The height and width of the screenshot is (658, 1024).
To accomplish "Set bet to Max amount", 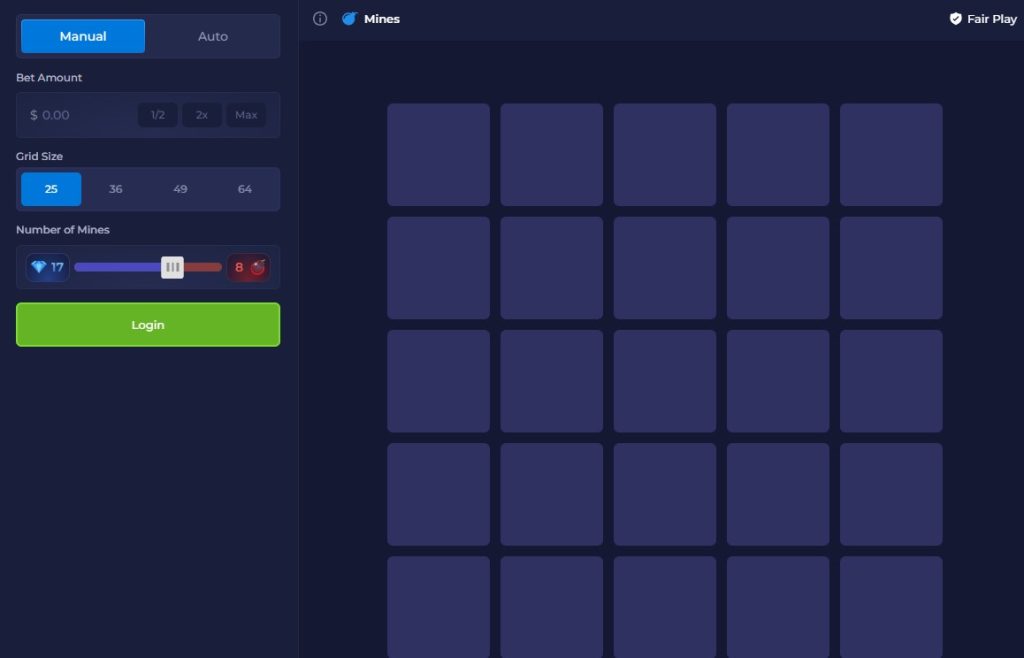I will [246, 115].
